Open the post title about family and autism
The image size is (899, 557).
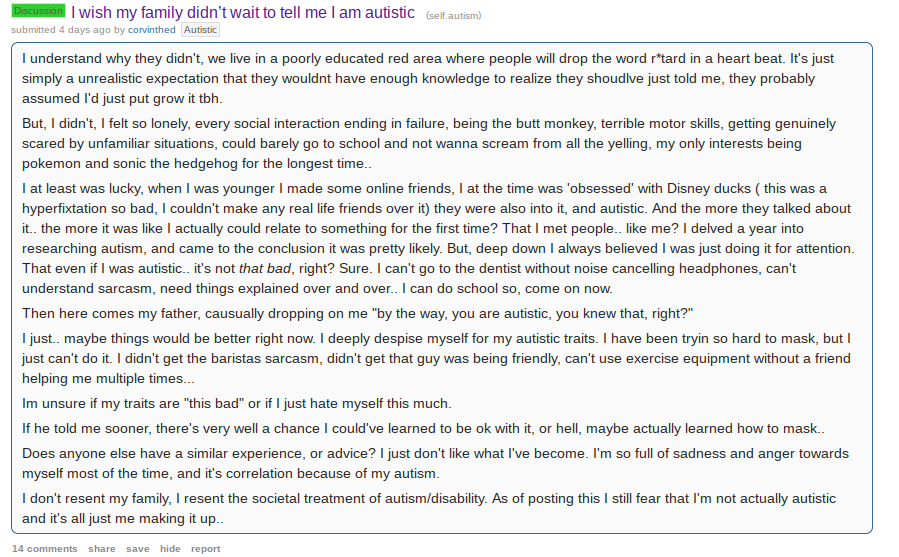(x=243, y=13)
